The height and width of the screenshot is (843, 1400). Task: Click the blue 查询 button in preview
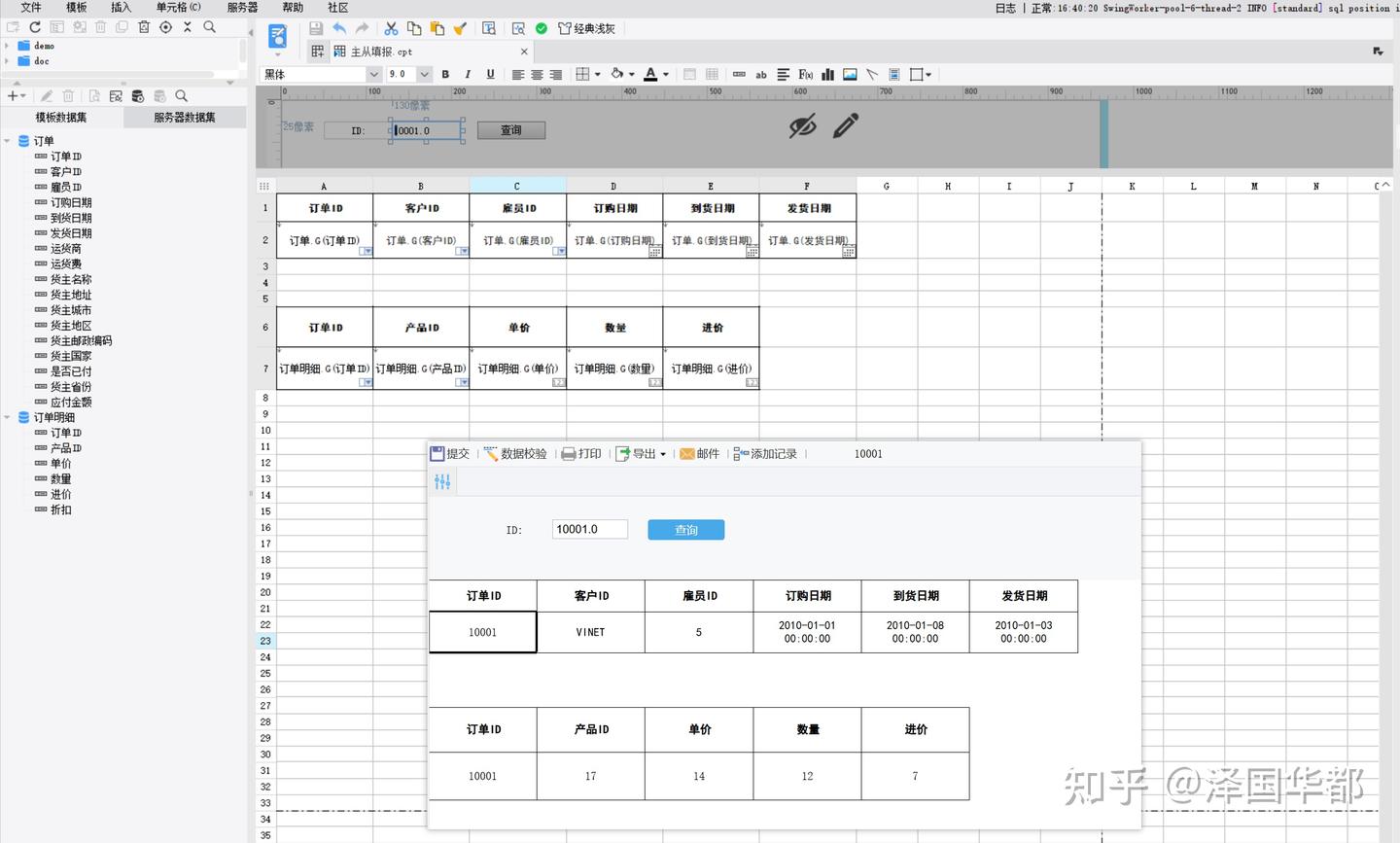click(686, 530)
